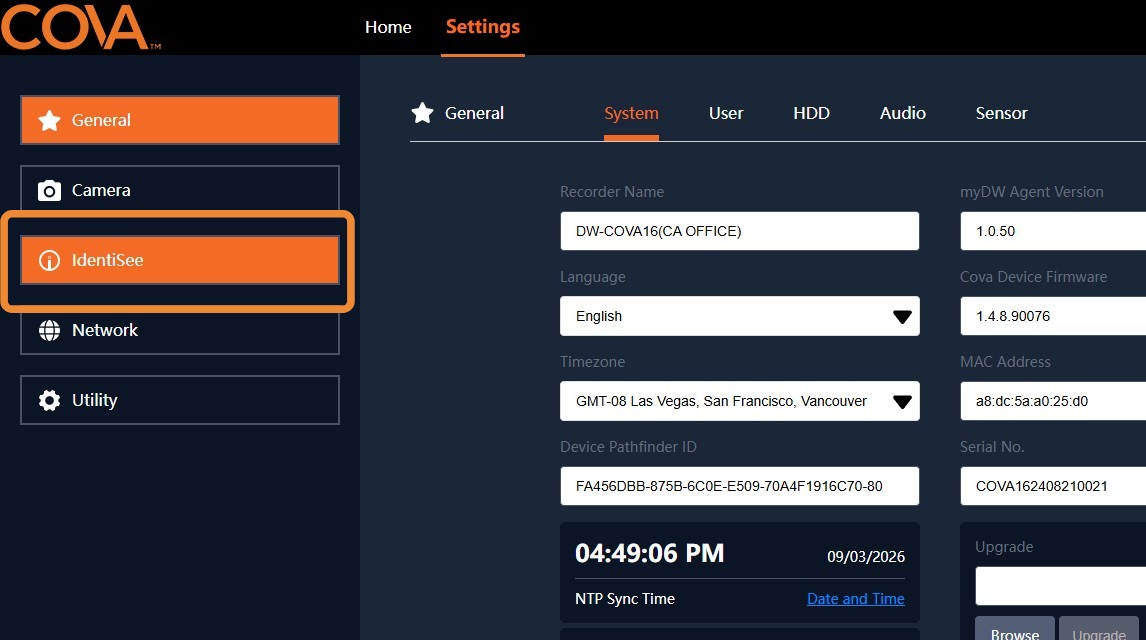Click the MAC Address field
Viewport: 1146px width, 640px height.
(1053, 401)
